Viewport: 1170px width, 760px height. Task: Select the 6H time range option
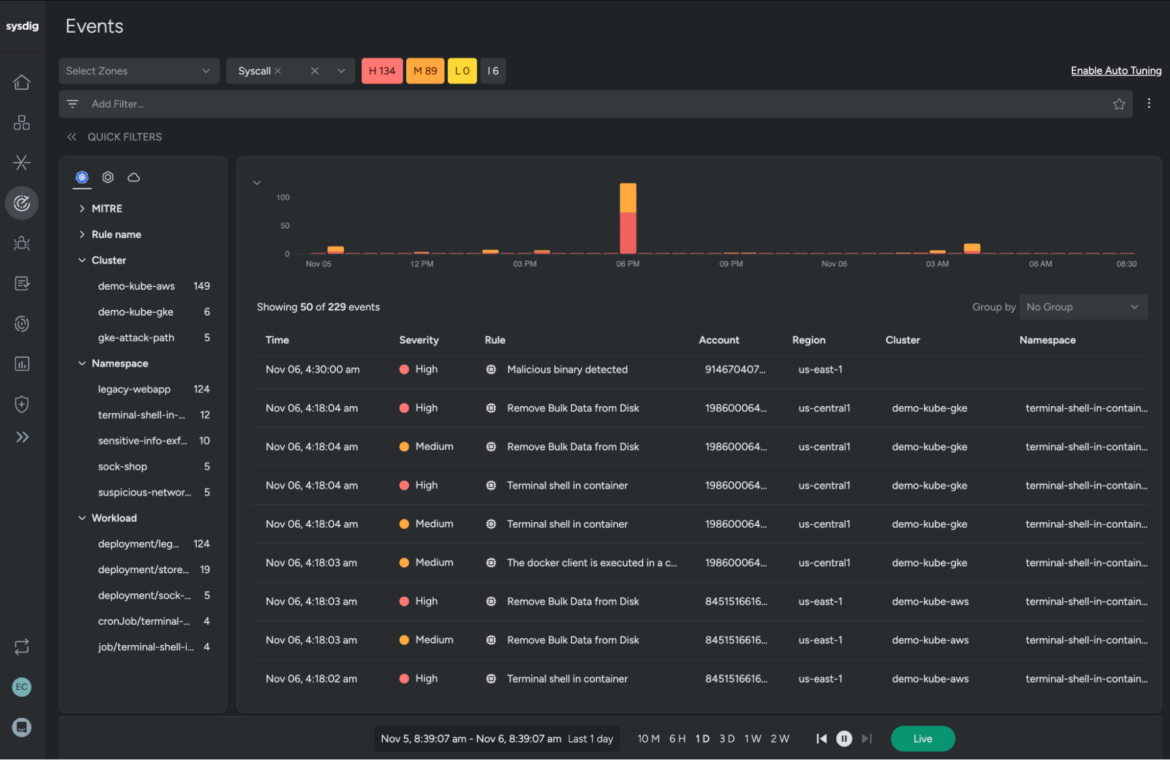[677, 738]
